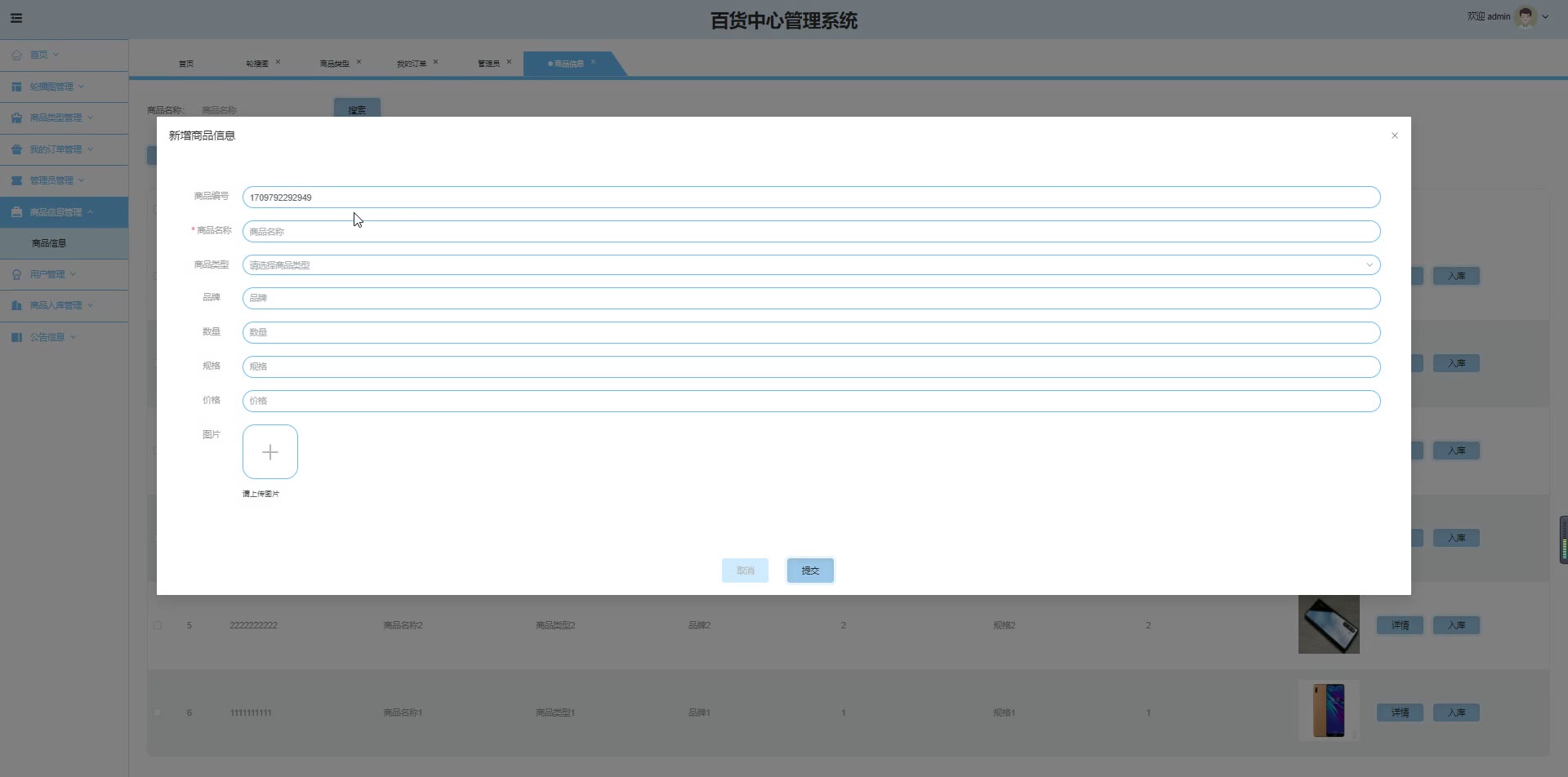The width and height of the screenshot is (1568, 777).
Task: Expand the 管理员管理 sidebar menu
Action: point(81,180)
